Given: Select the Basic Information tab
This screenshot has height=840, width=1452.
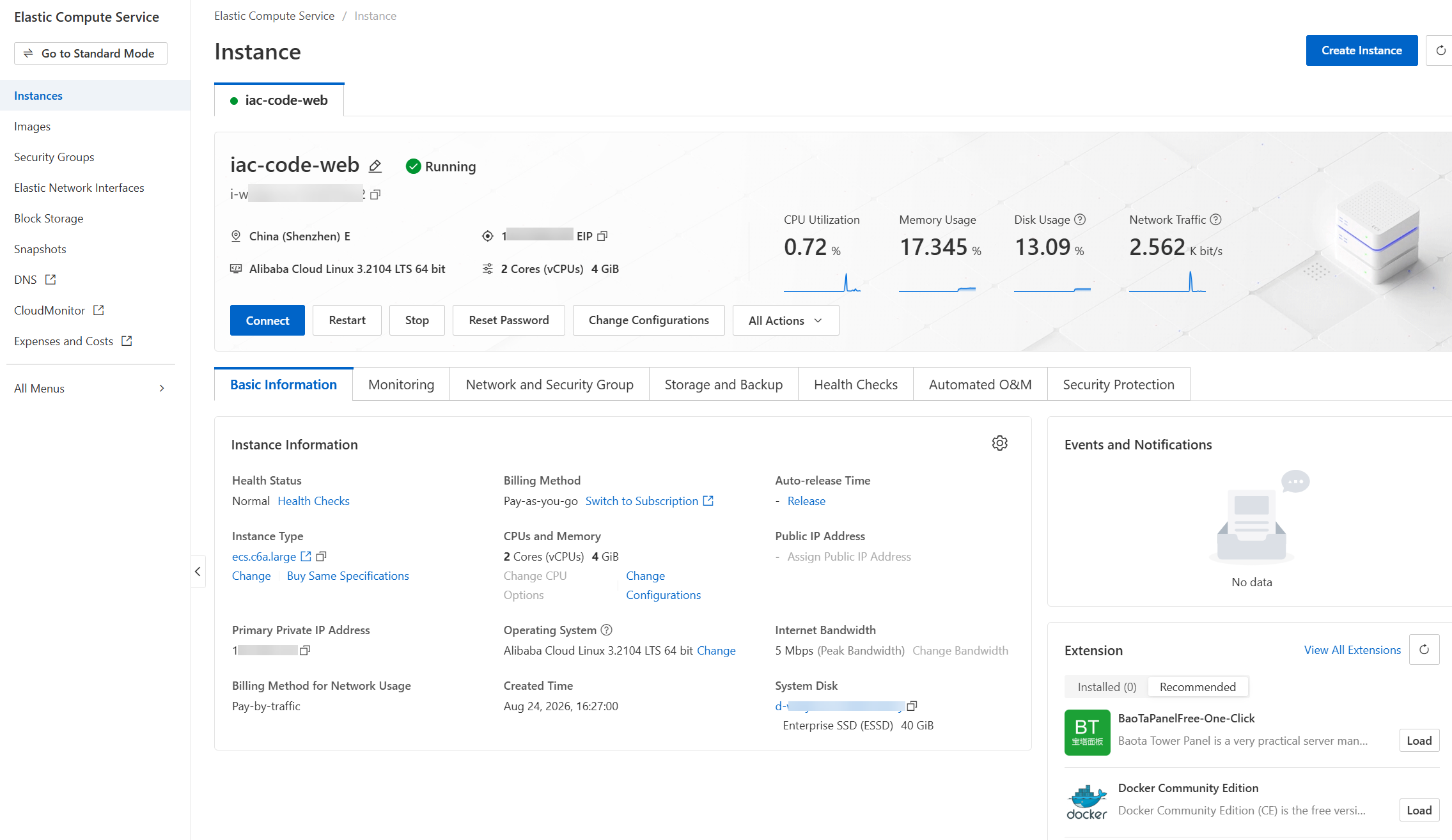Looking at the screenshot, I should click(283, 385).
